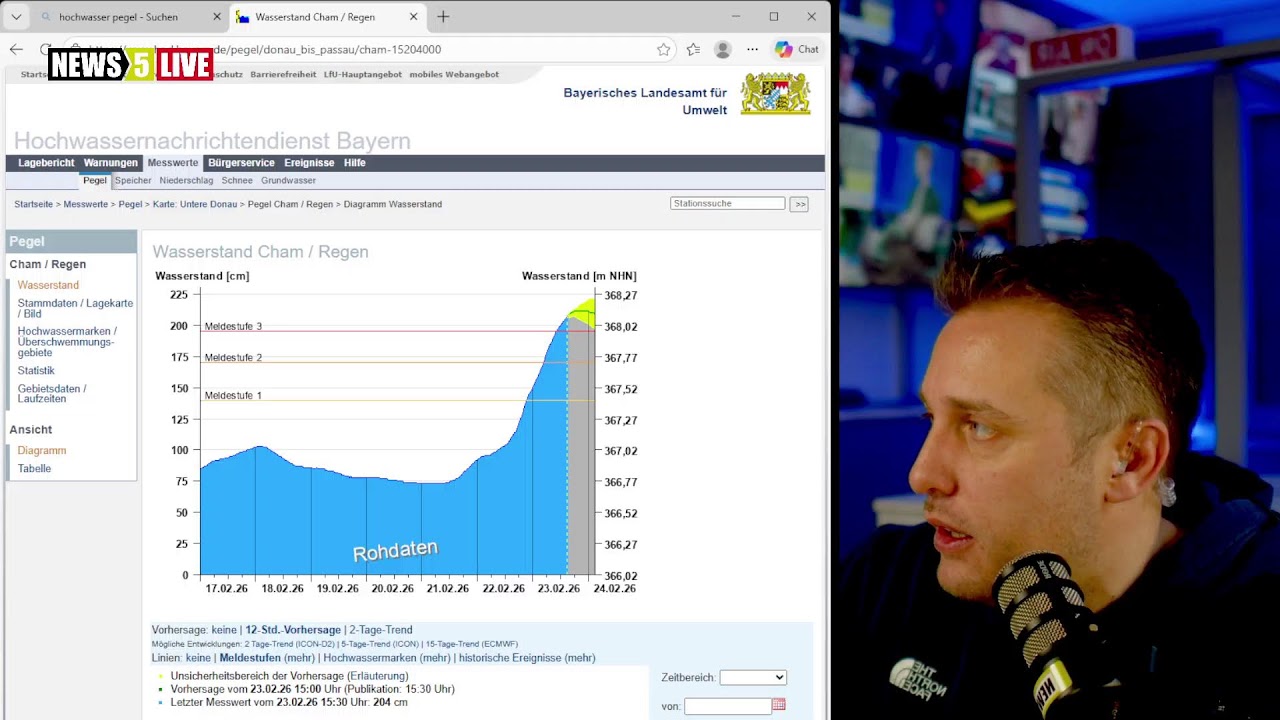Close the 'Wasserstand Cham / Regen' tab
Viewport: 1280px width, 720px height.
pyautogui.click(x=414, y=17)
